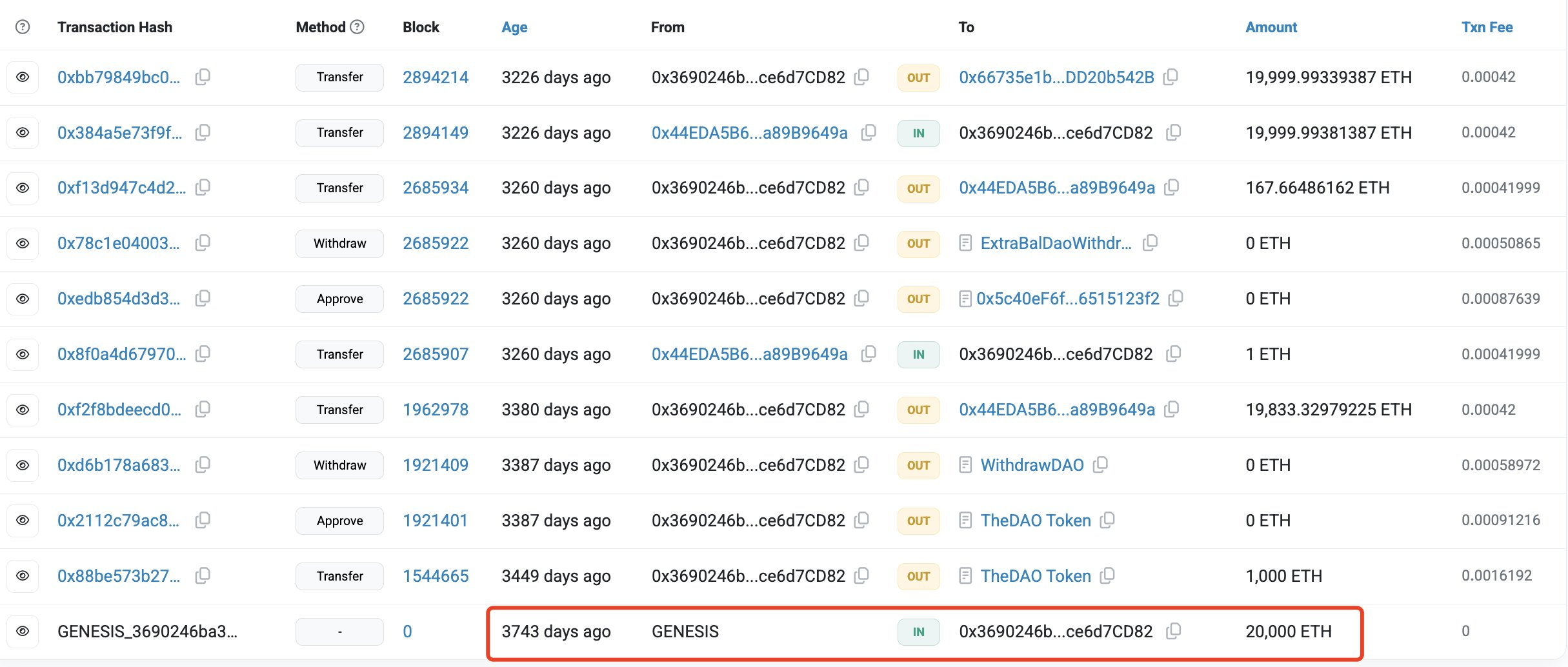Toggle sorting by the Age column
Viewport: 1568px width, 667px height.
click(514, 27)
